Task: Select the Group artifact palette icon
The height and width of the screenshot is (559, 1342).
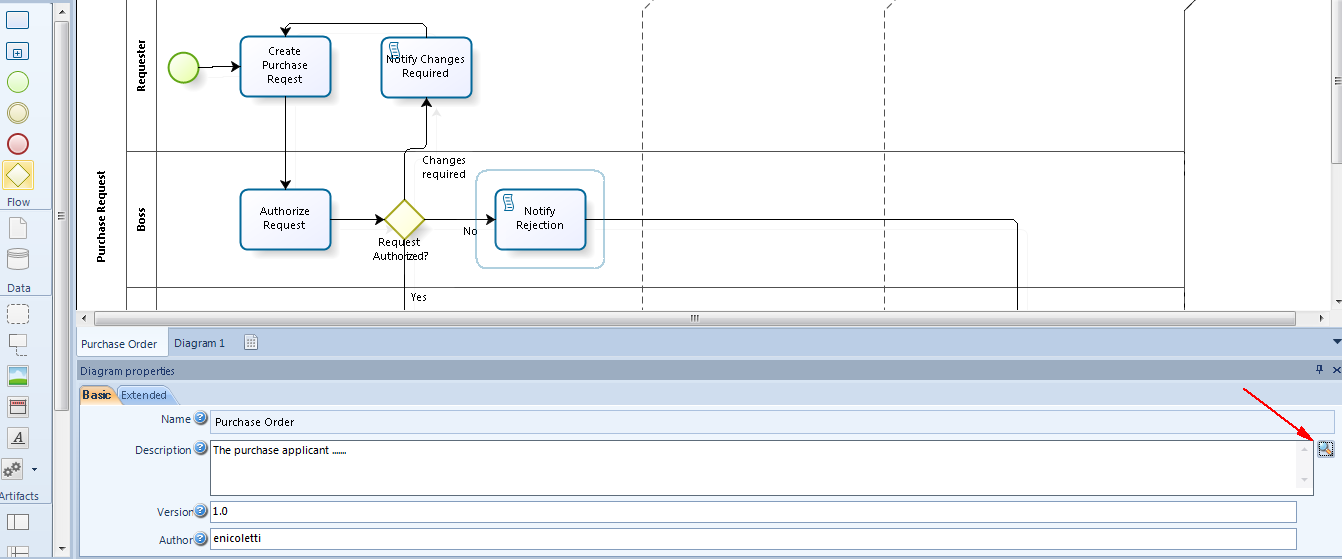Action: pyautogui.click(x=18, y=314)
